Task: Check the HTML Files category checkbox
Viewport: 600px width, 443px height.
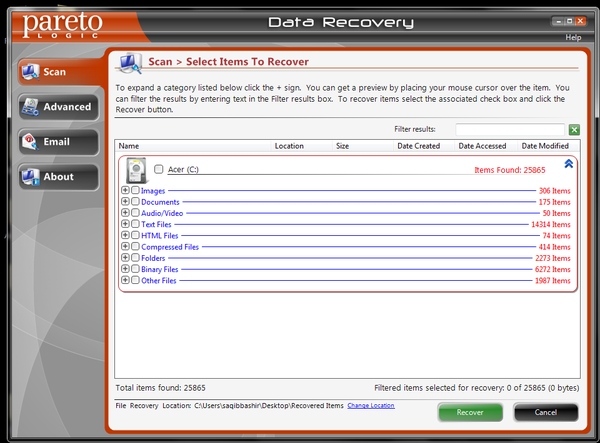Action: (135, 235)
